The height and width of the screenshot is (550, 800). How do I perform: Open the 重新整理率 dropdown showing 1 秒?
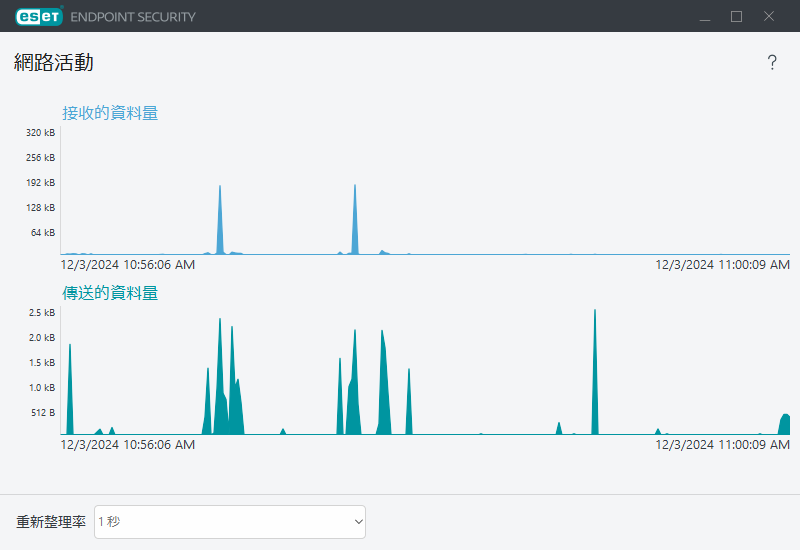[x=229, y=521]
